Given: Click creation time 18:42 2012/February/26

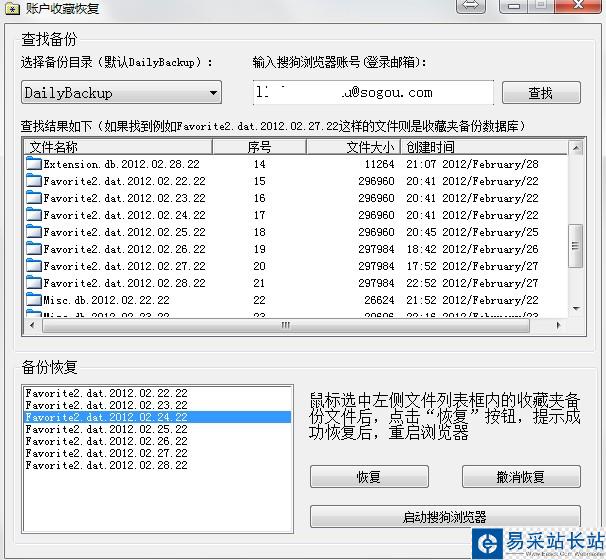Looking at the screenshot, I should [472, 249].
